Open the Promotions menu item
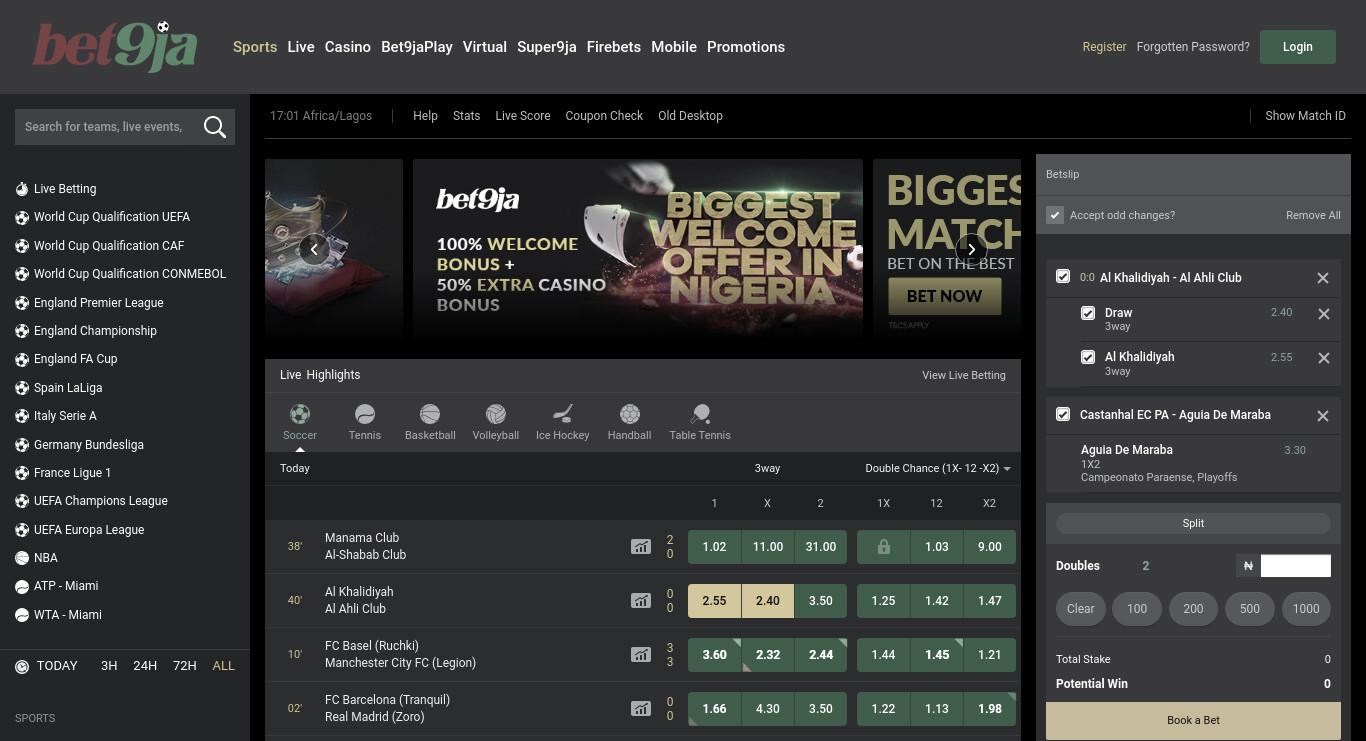Viewport: 1366px width, 741px height. [746, 47]
